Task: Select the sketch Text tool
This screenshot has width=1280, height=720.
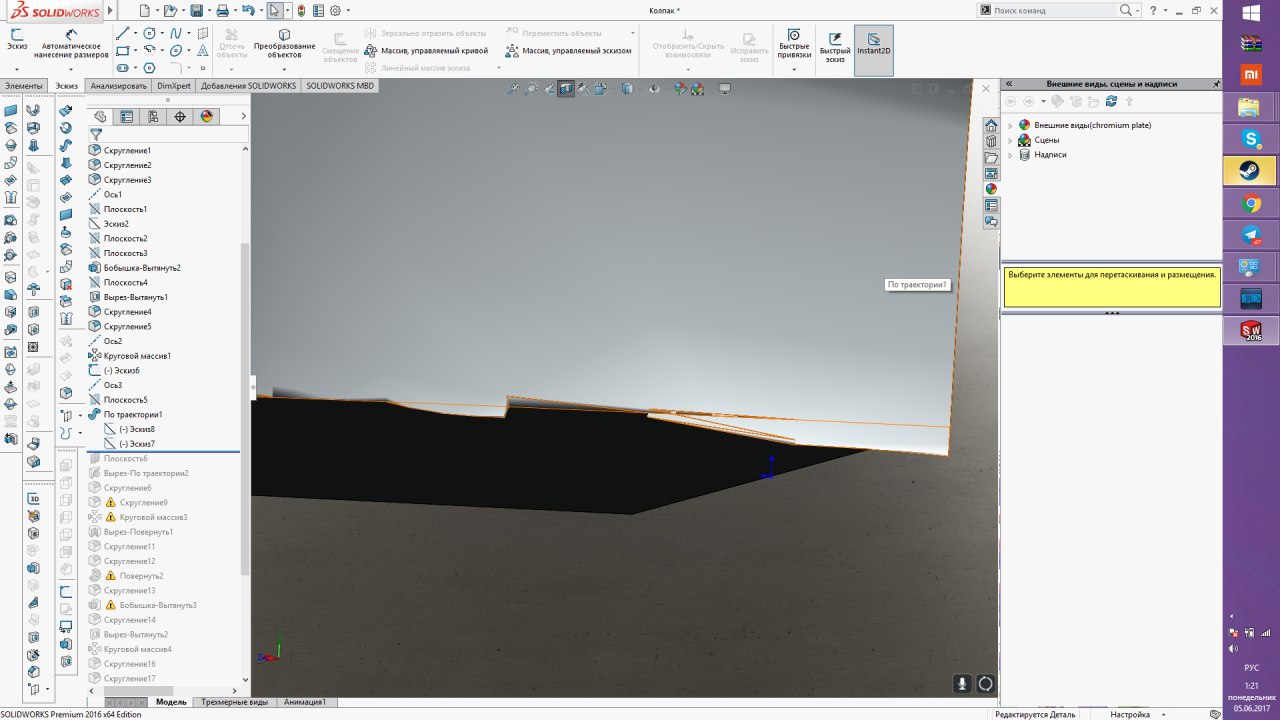Action: point(203,50)
